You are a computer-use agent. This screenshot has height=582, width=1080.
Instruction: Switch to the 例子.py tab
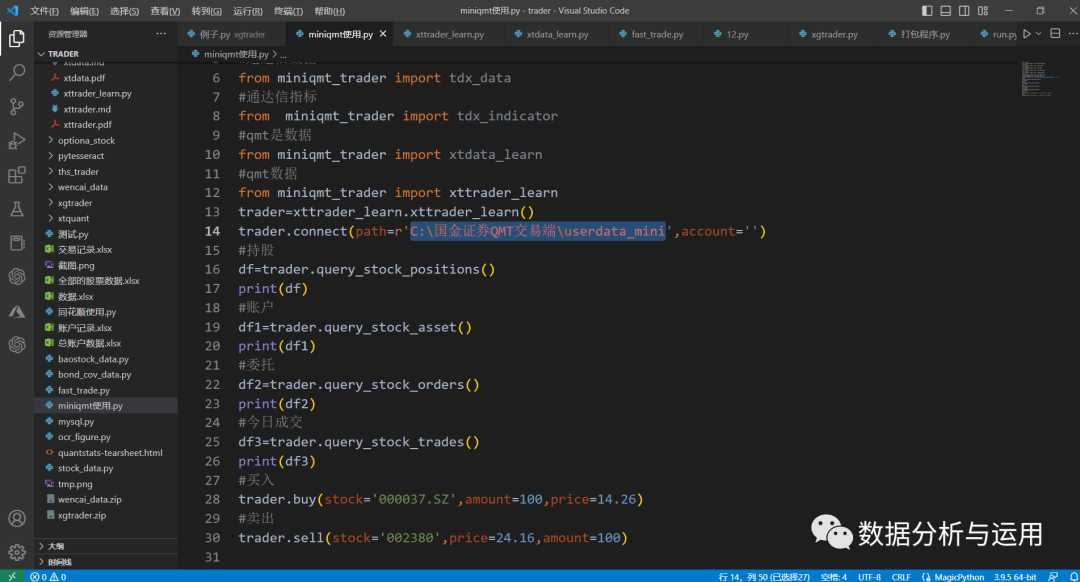(231, 34)
